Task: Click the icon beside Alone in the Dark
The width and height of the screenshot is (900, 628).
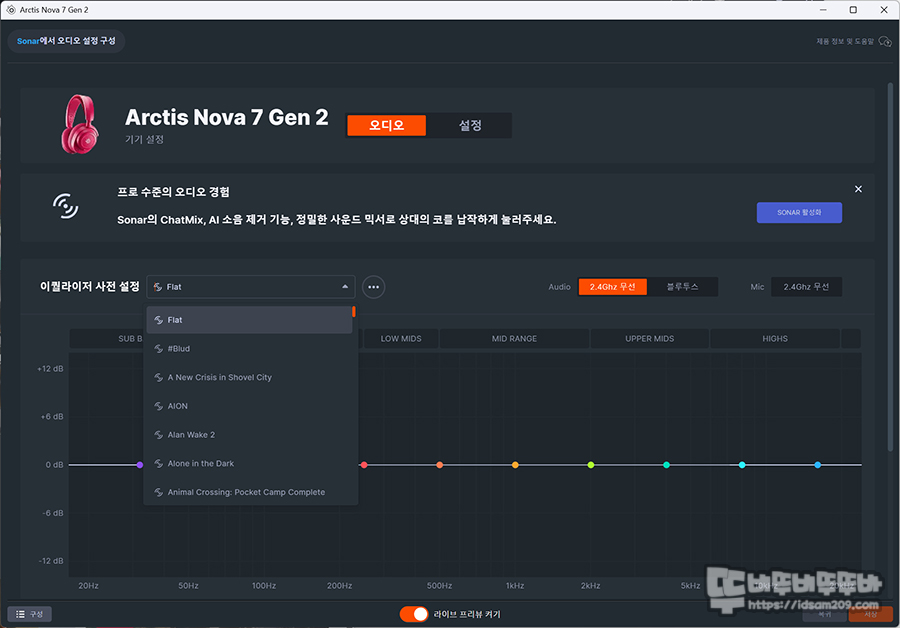Action: click(159, 463)
